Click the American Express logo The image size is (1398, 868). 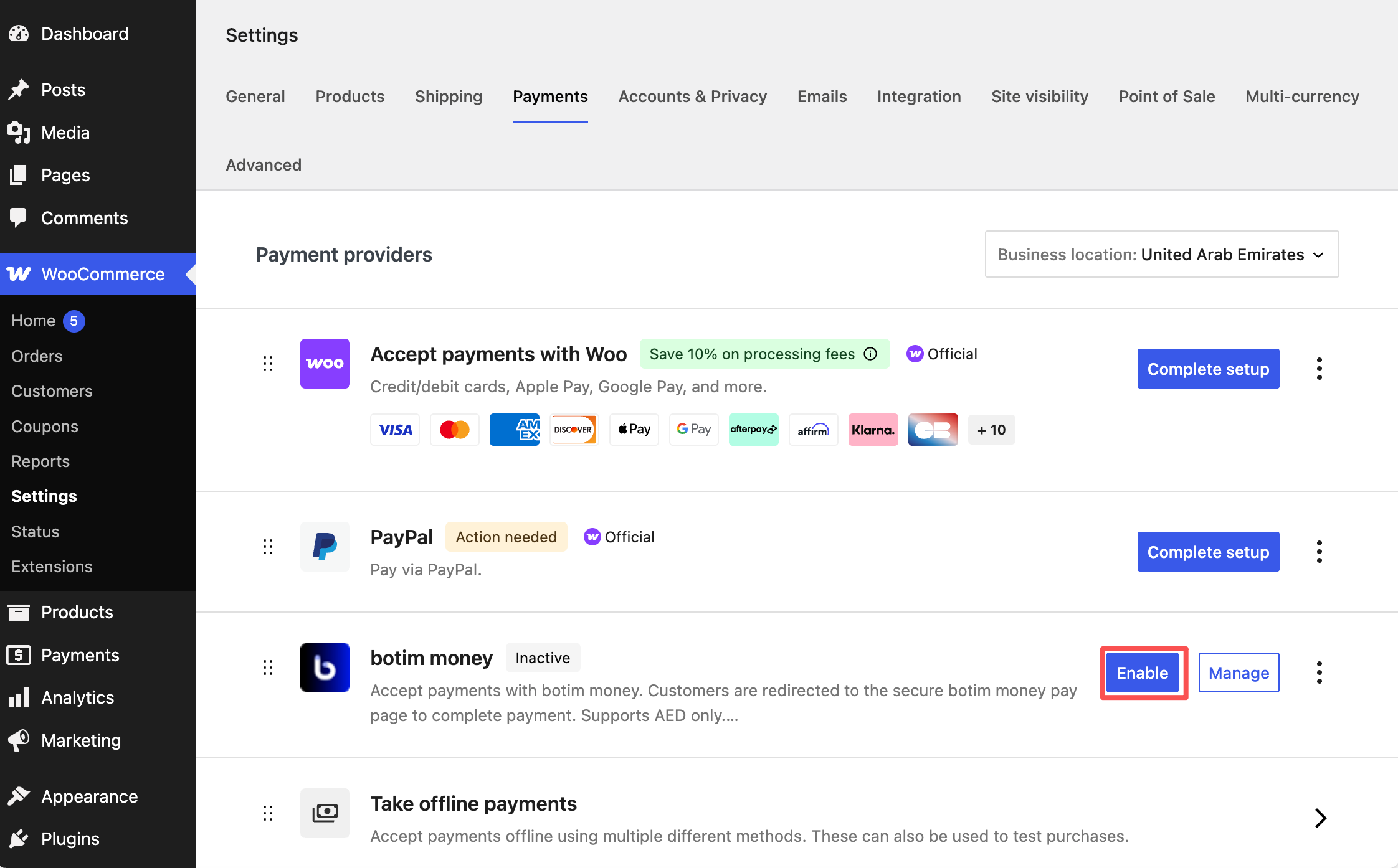515,430
